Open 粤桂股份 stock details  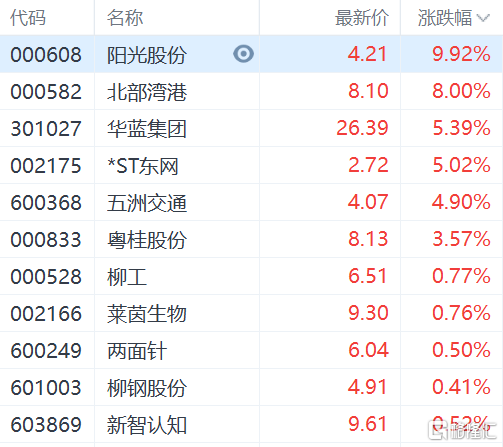147,240
